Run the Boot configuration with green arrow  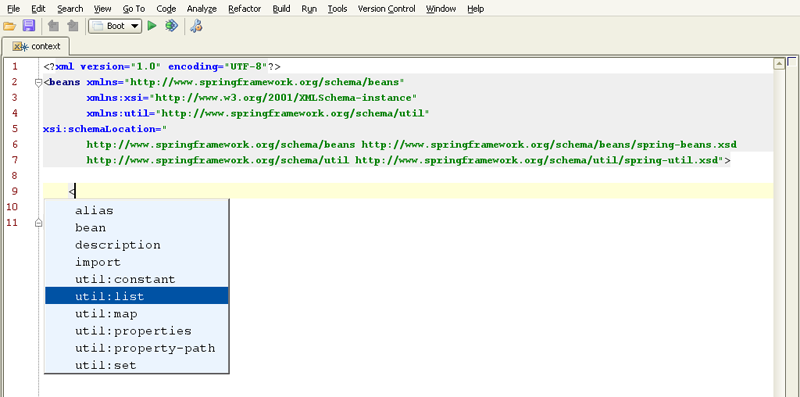[152, 26]
